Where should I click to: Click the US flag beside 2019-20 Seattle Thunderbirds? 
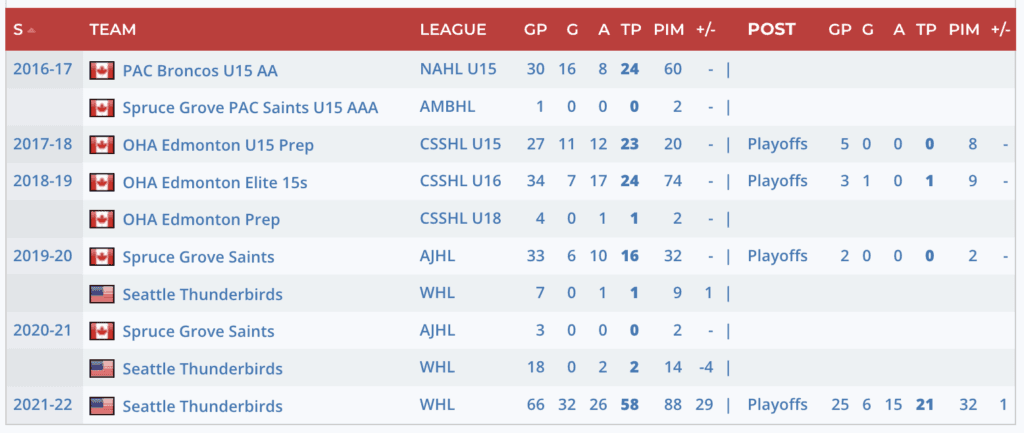click(x=102, y=294)
